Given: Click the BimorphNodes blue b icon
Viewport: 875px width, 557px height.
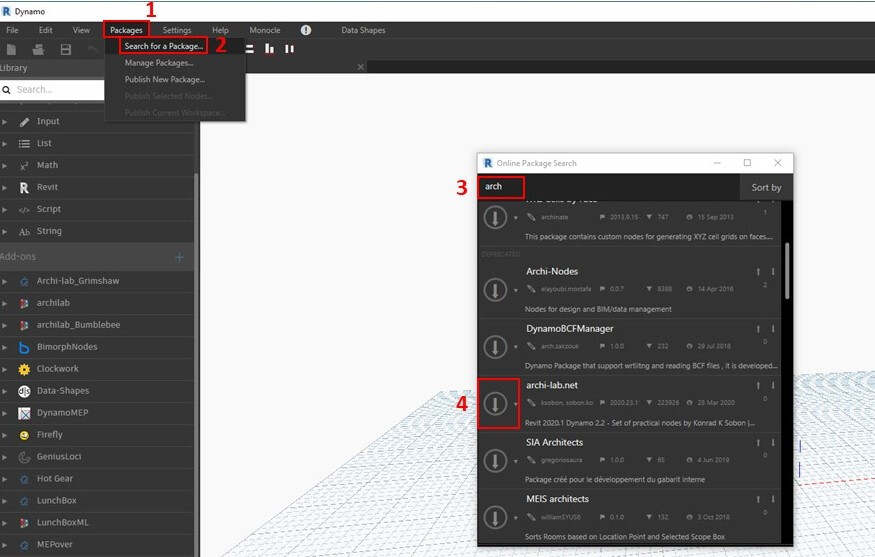Looking at the screenshot, I should point(24,347).
